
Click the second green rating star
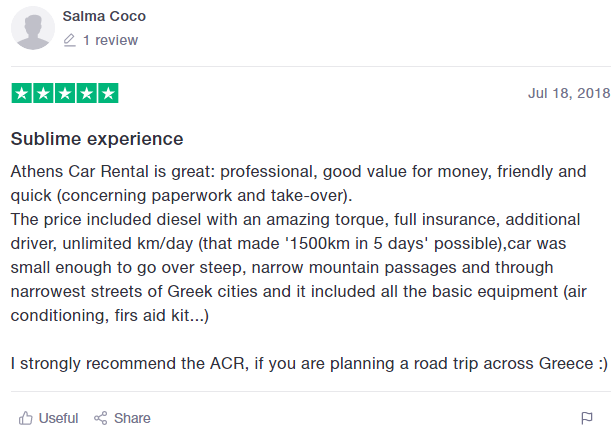click(x=43, y=94)
